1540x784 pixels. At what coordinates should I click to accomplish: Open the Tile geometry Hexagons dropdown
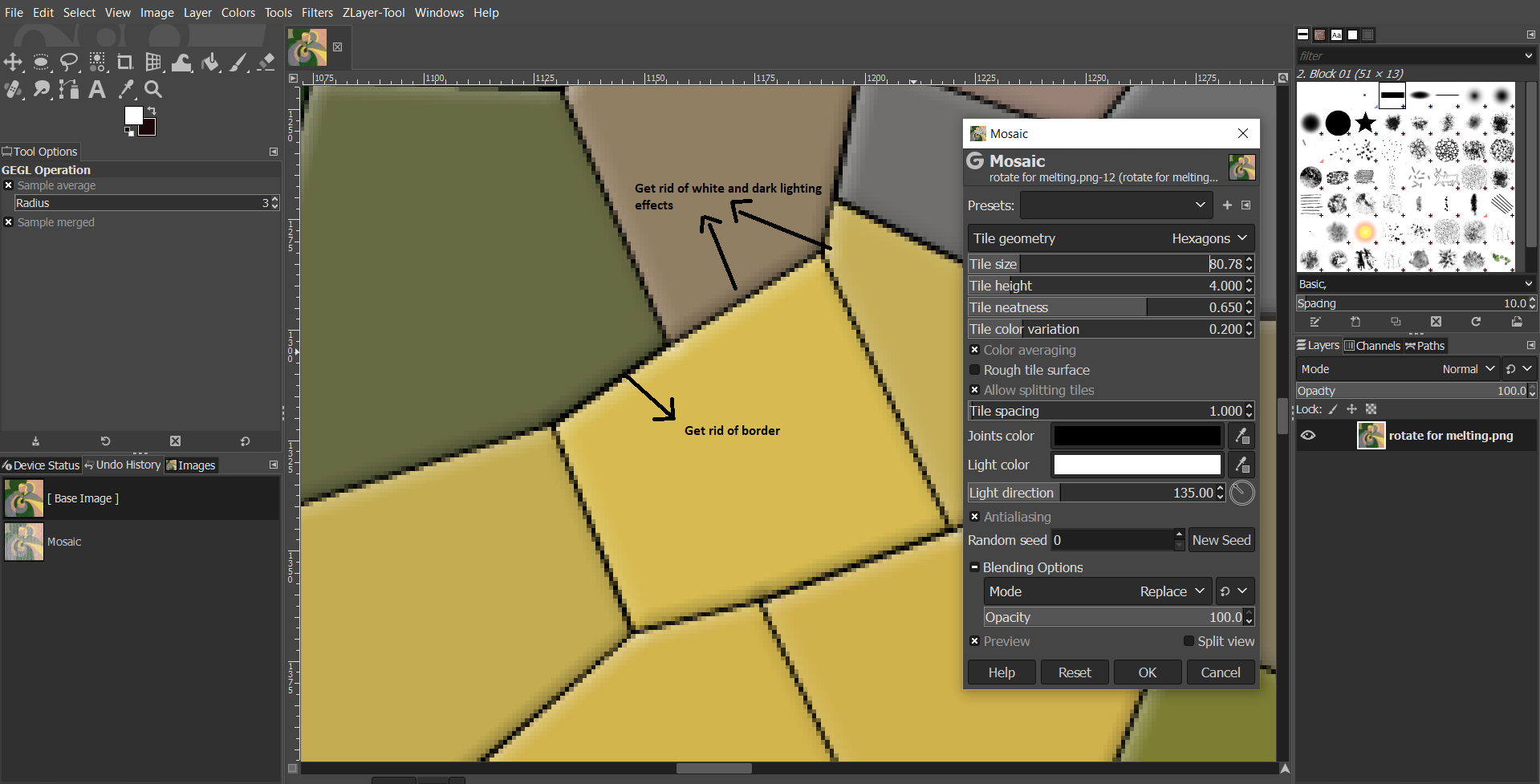click(x=1111, y=238)
